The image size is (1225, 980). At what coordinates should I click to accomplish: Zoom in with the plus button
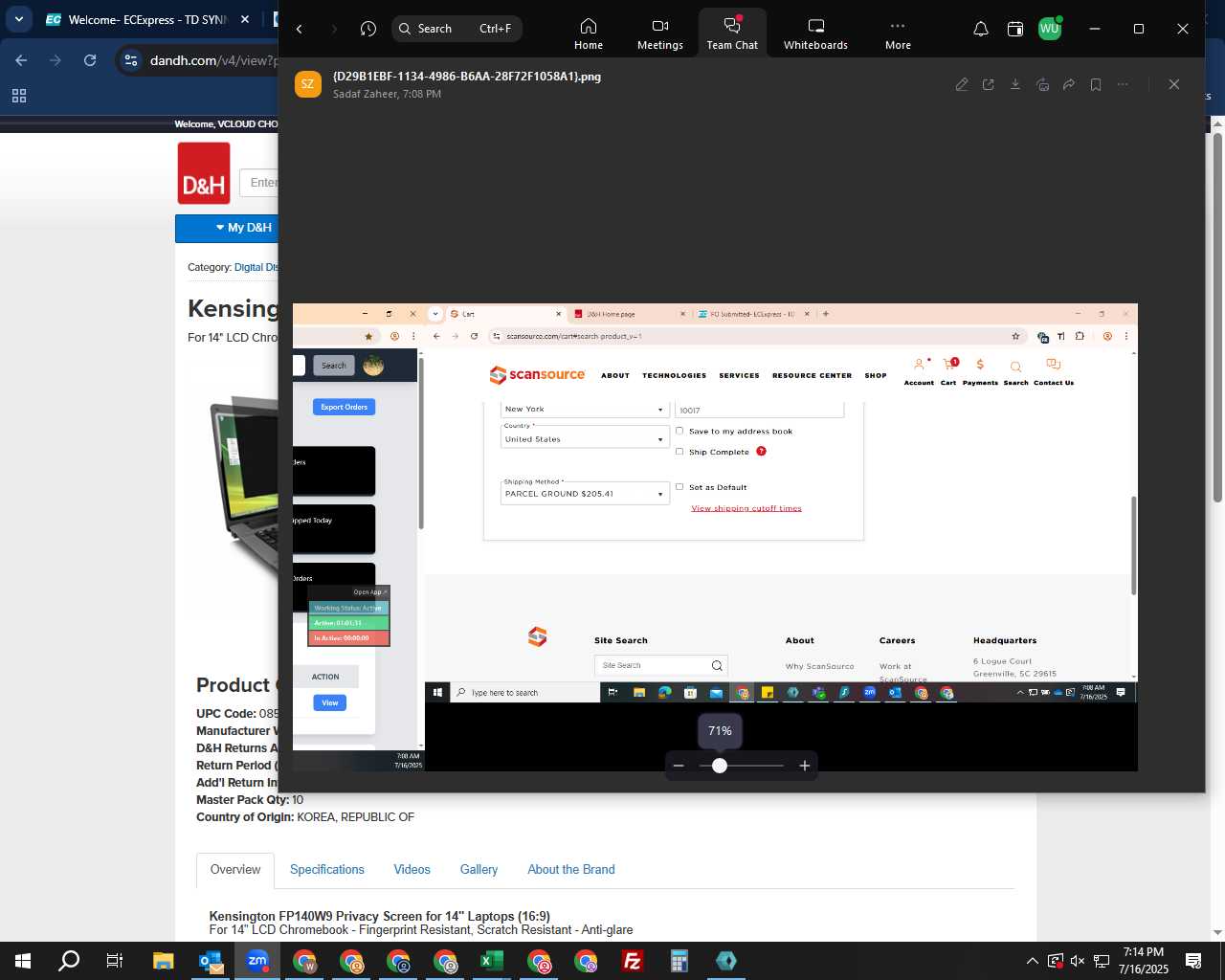pyautogui.click(x=805, y=766)
